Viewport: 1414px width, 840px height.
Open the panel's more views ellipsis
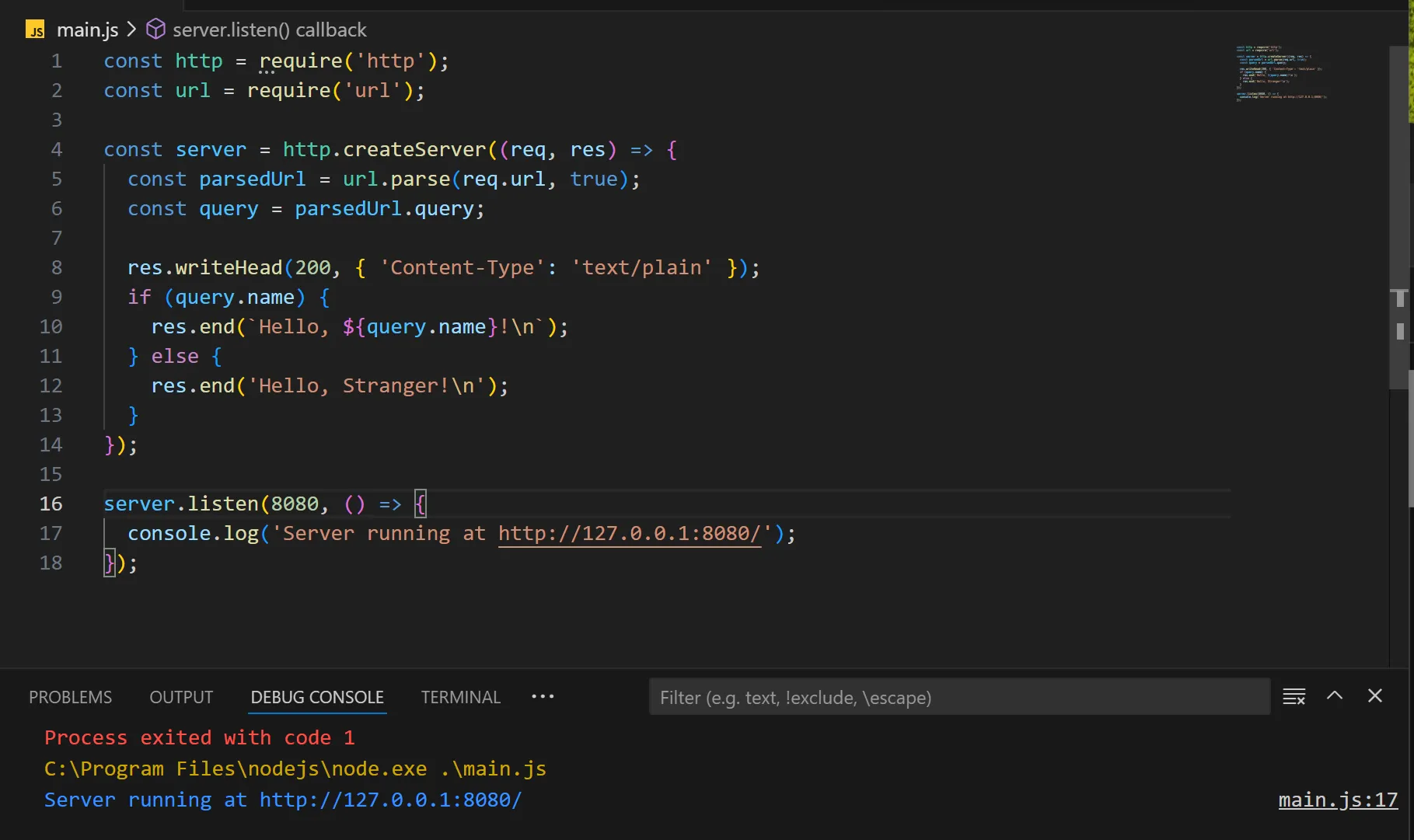[x=543, y=696]
